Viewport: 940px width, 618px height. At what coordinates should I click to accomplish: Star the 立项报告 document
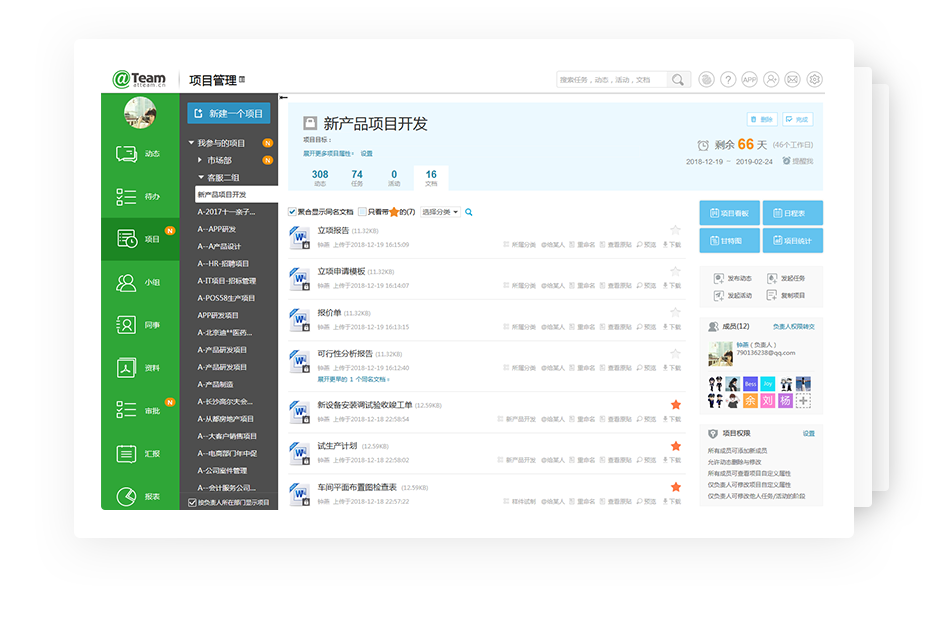[x=676, y=230]
